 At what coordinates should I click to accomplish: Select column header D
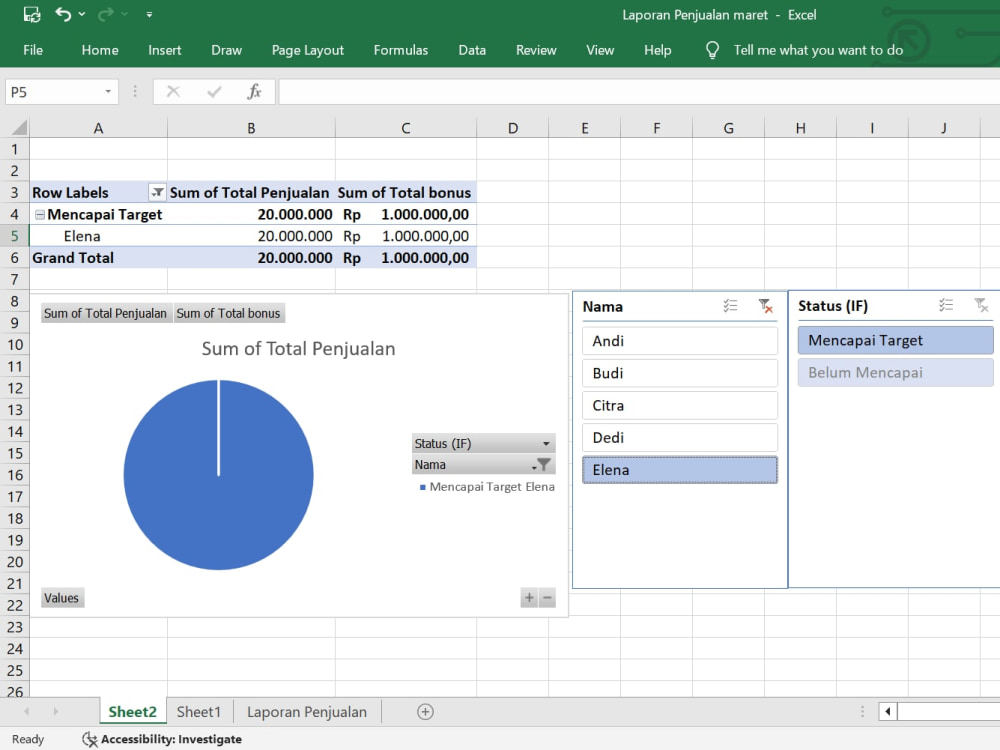click(513, 128)
